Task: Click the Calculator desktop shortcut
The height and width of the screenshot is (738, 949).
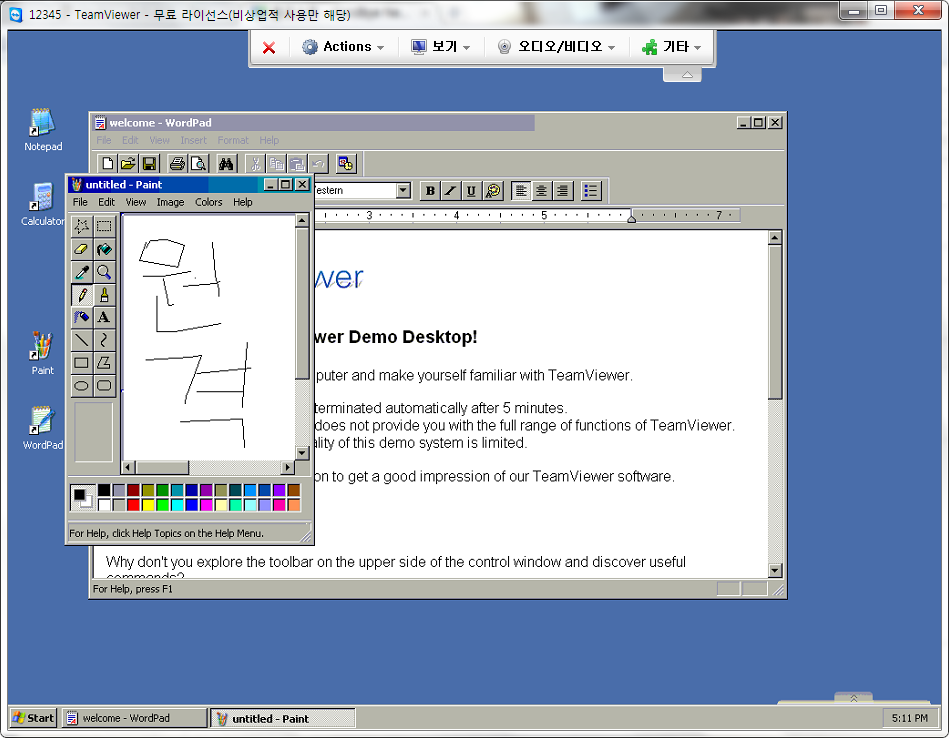Action: pos(43,205)
